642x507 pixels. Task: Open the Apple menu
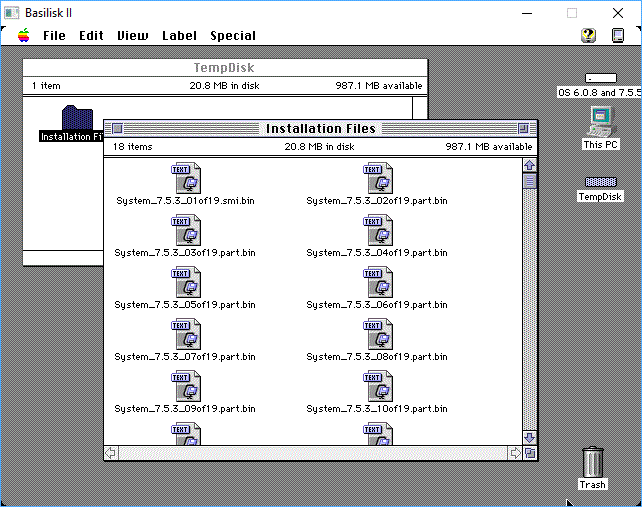[x=24, y=36]
